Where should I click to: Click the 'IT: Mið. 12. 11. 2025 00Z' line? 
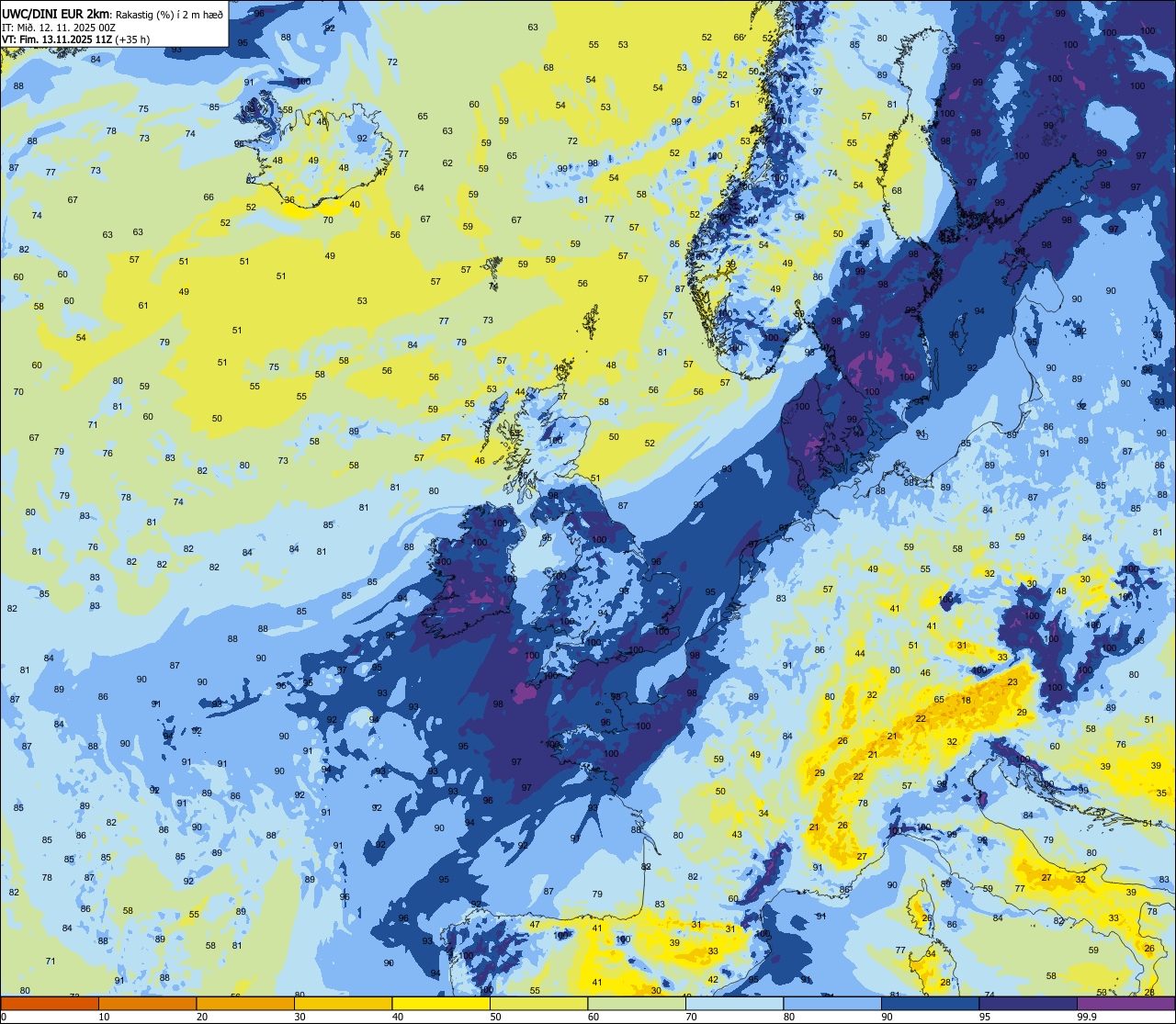click(59, 27)
